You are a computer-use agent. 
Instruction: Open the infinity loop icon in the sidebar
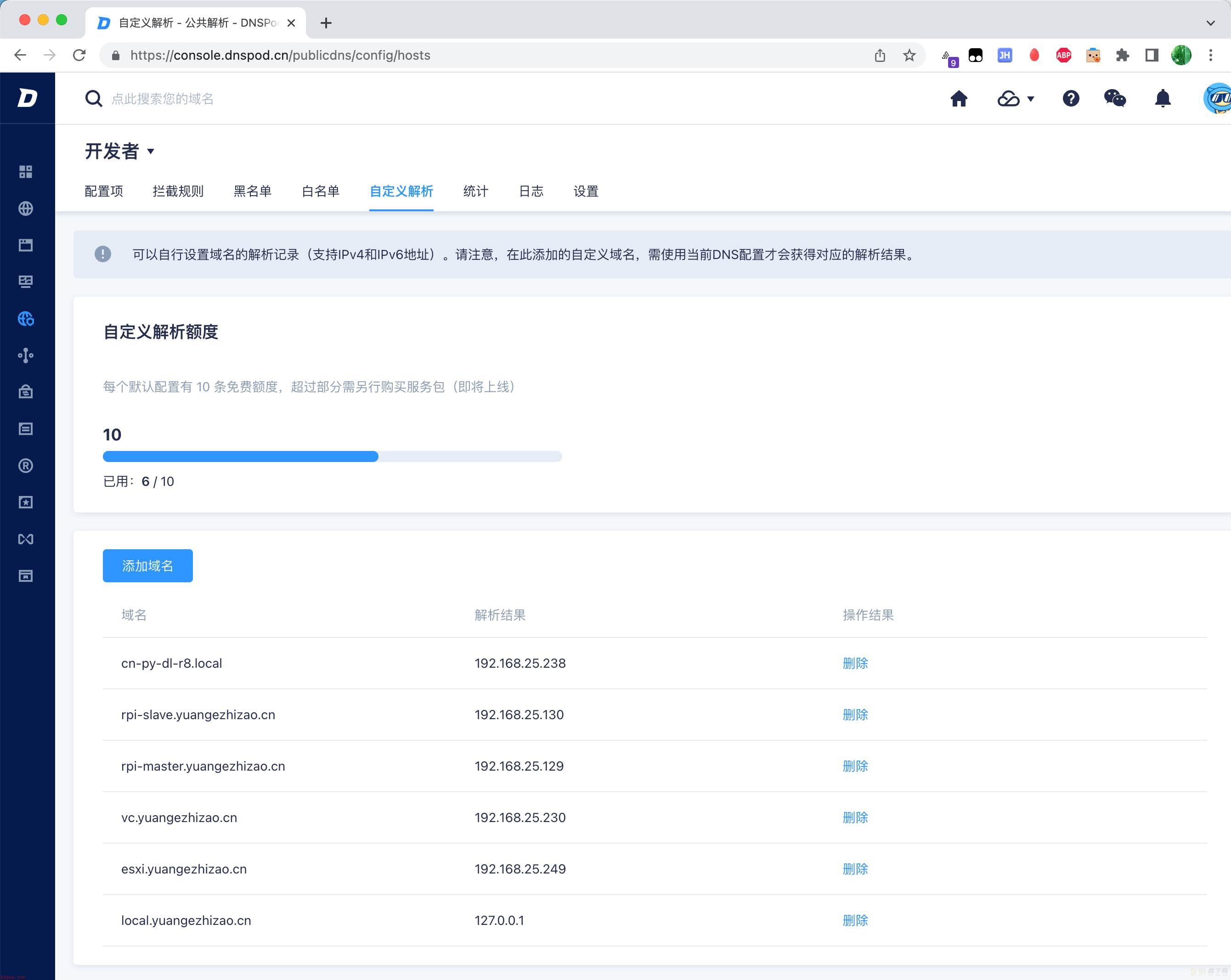point(26,539)
